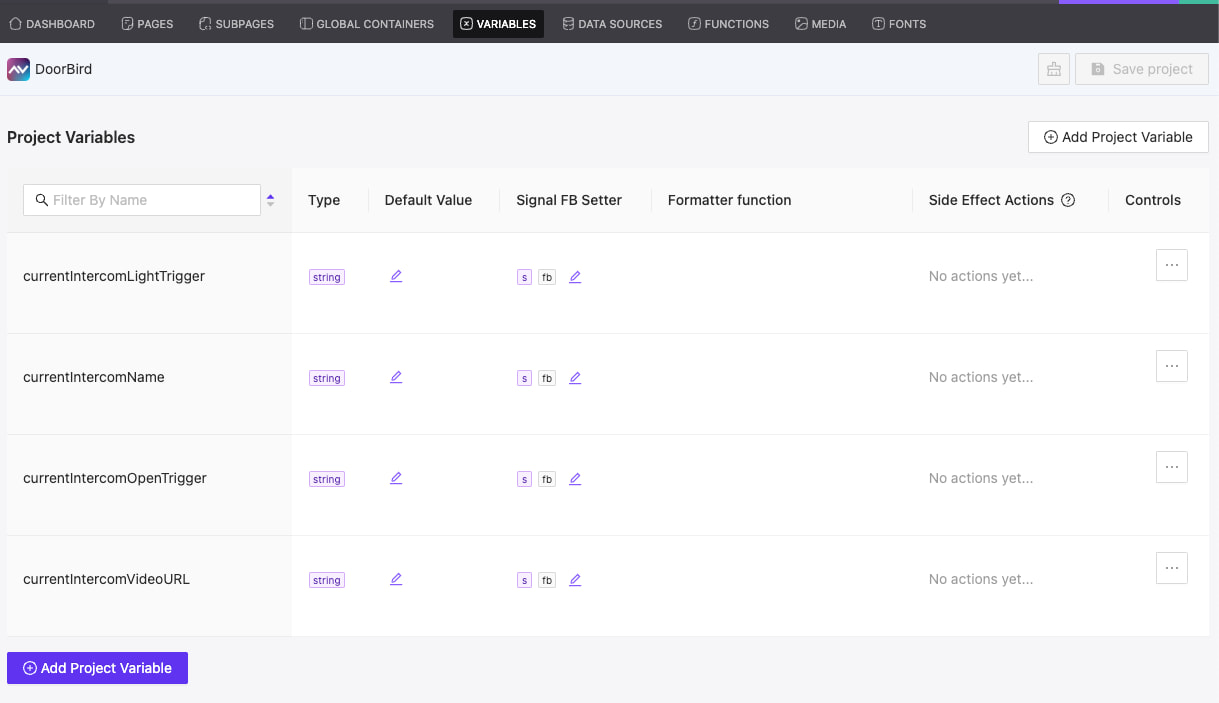
Task: Edit Signal FB Setter for currentIntercomOpenTrigger
Action: [575, 479]
